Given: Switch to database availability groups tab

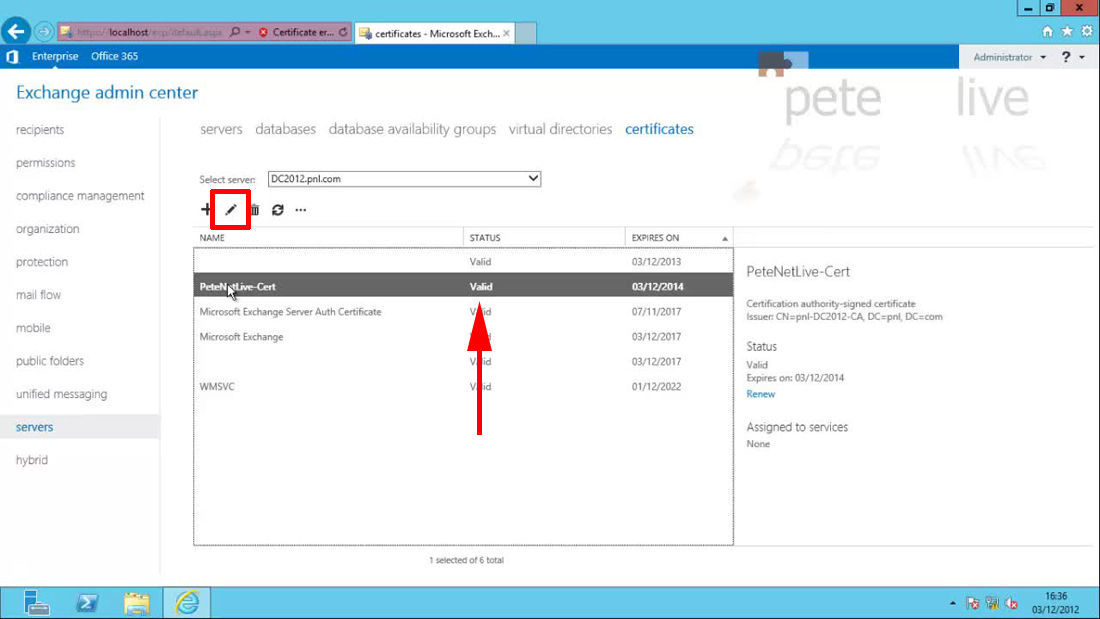Looking at the screenshot, I should tap(412, 129).
